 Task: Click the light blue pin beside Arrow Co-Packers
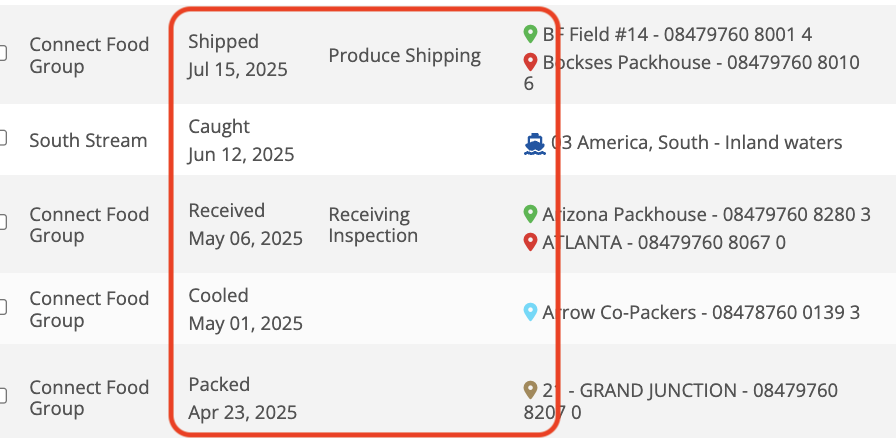530,312
